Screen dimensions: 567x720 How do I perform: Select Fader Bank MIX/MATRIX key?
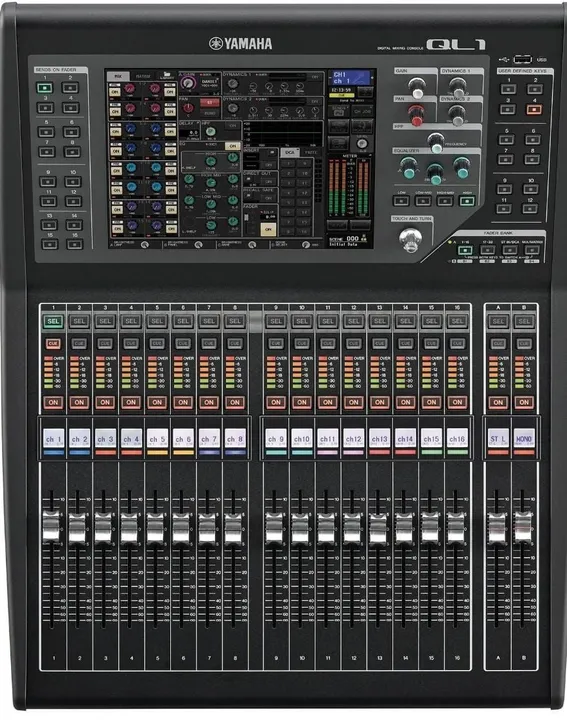(x=532, y=250)
